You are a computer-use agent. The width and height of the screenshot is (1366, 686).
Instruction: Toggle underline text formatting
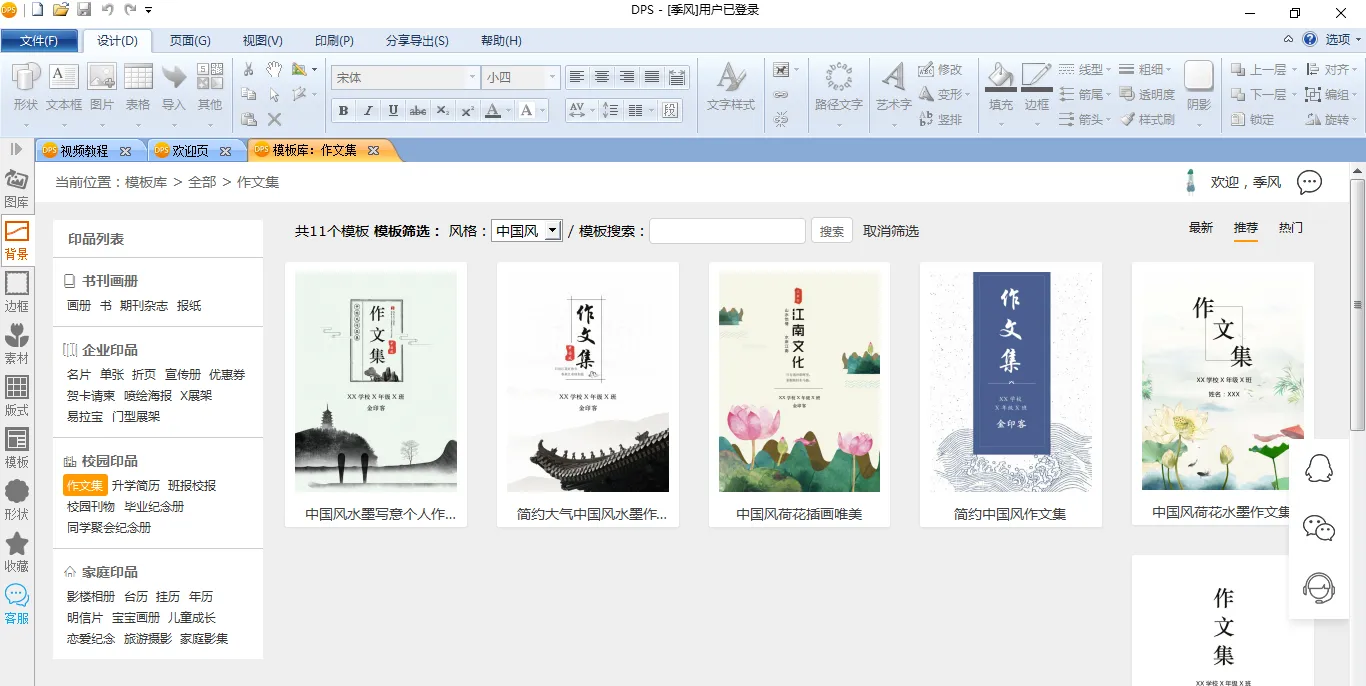click(x=393, y=111)
